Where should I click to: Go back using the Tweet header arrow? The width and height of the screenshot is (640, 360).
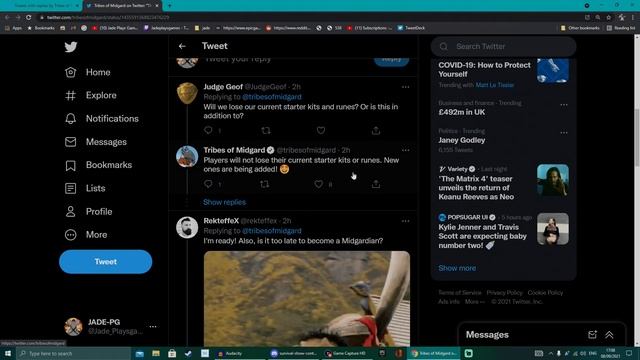pos(182,46)
